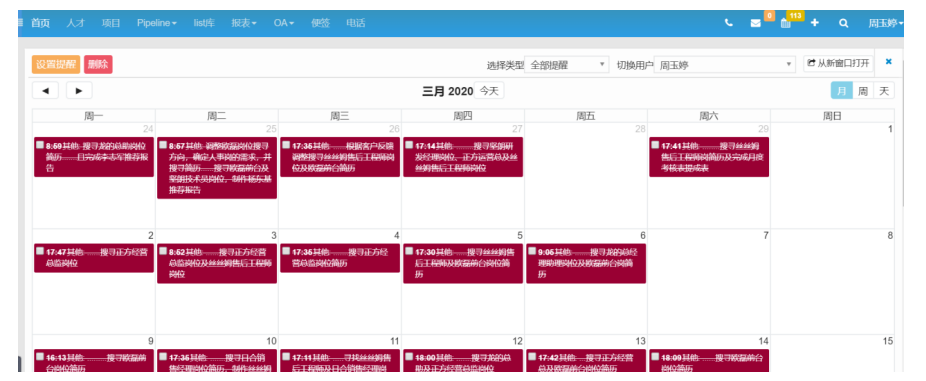Open the first 17:35 reminder on day 26
The image size is (926, 381).
[x=340, y=157]
